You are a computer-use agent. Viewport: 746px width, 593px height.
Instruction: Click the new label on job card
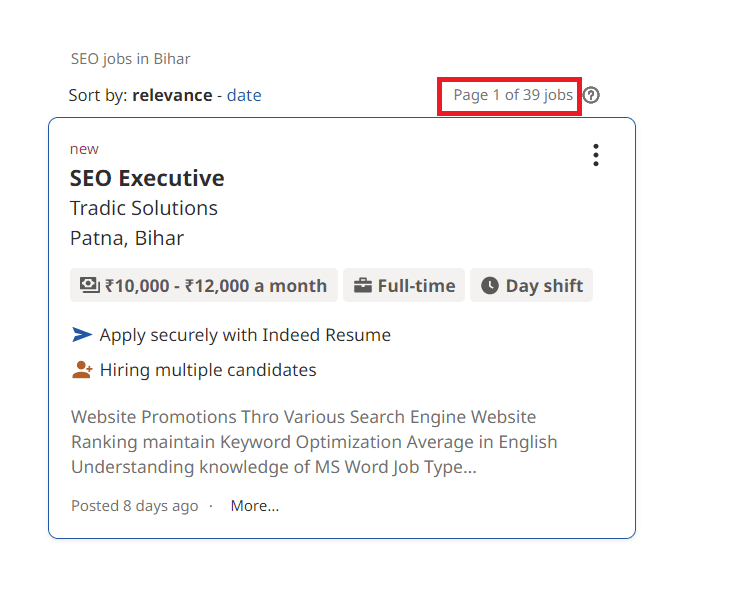click(84, 149)
